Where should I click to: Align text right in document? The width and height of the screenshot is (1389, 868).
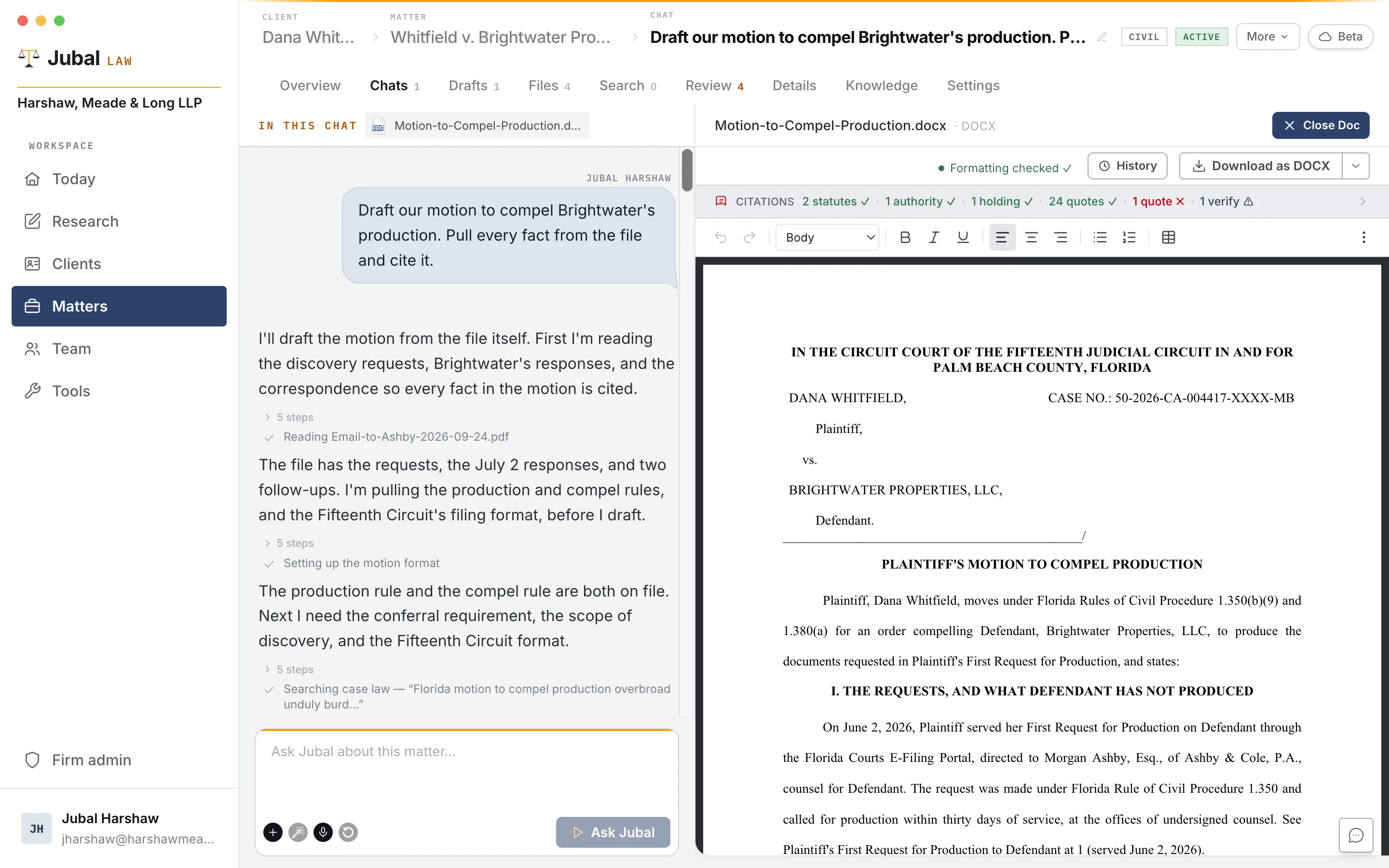[x=1061, y=237]
